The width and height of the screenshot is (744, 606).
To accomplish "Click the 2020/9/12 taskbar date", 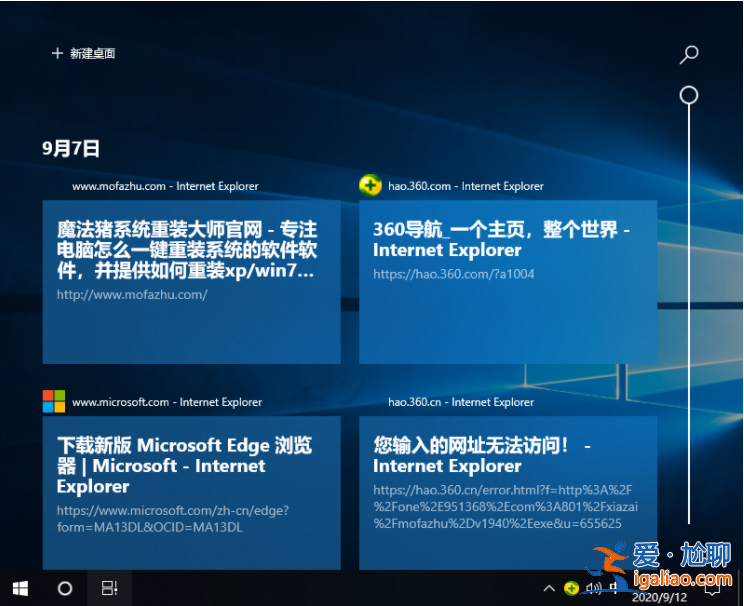I will pyautogui.click(x=659, y=597).
